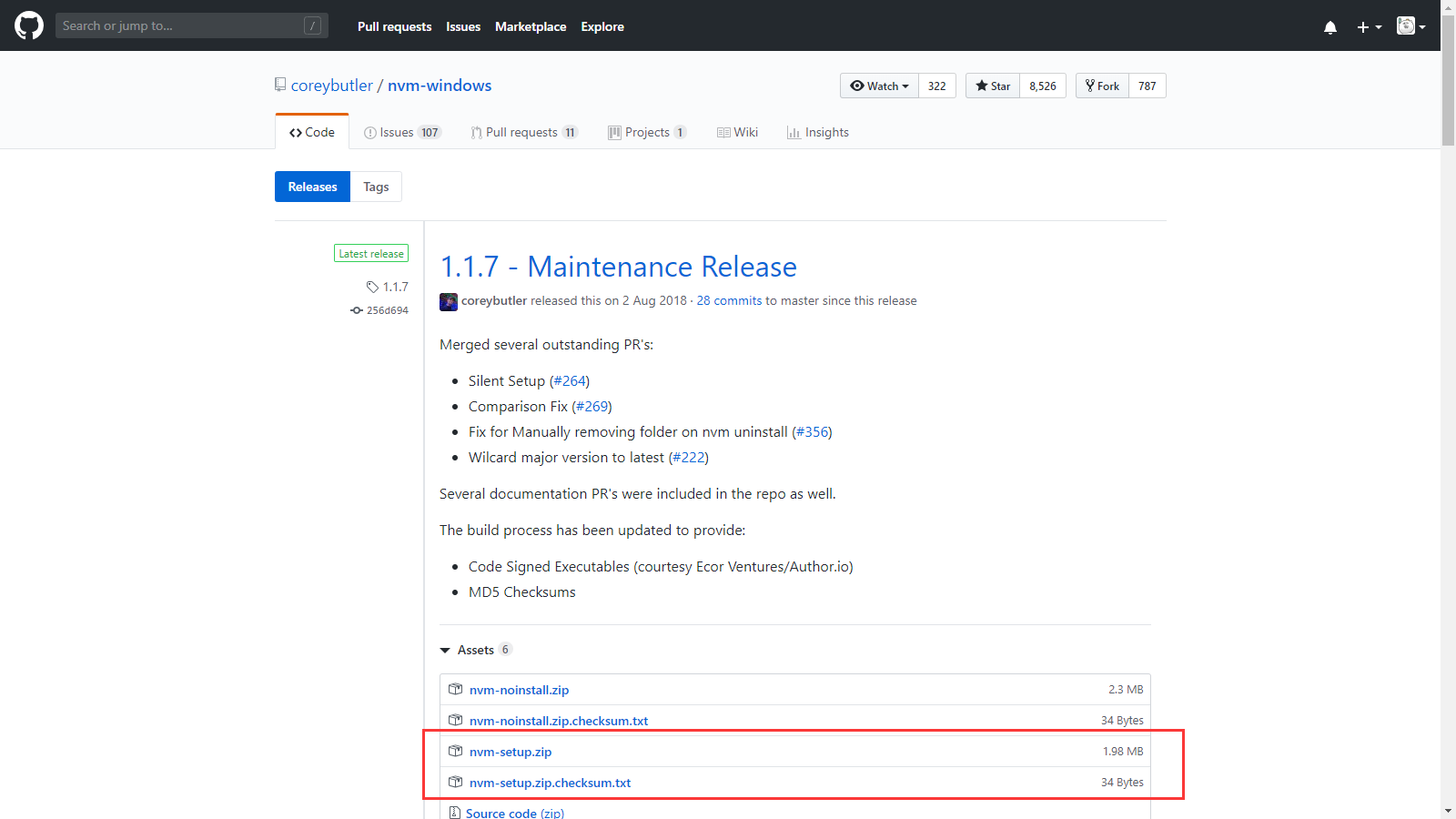Open Explore in top navigation
This screenshot has height=819, width=1456.
coord(602,26)
